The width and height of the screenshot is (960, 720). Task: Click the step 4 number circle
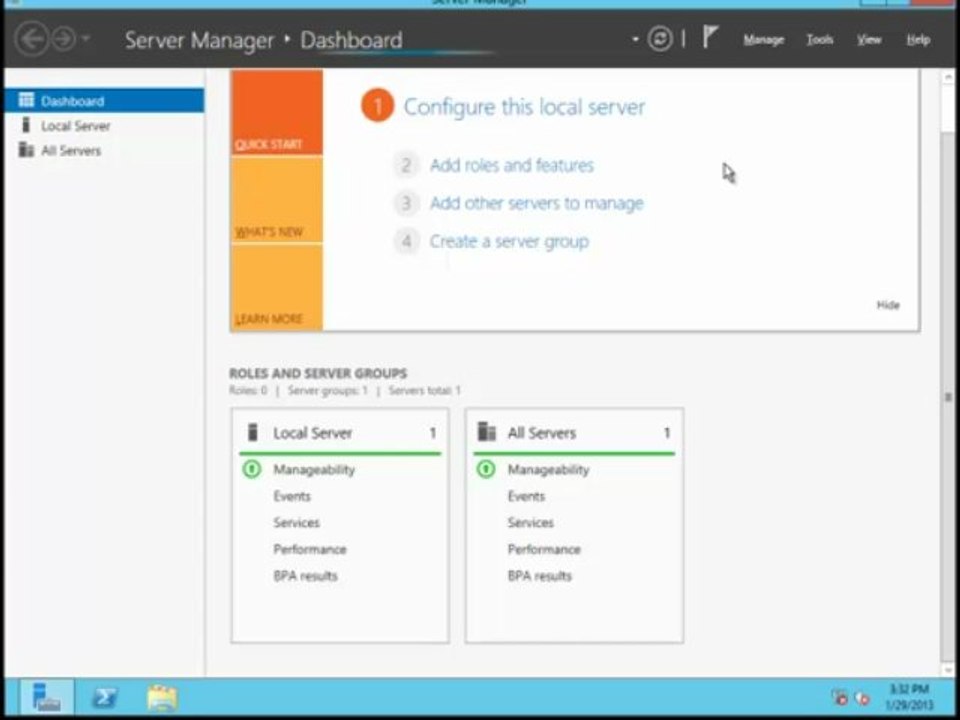406,241
